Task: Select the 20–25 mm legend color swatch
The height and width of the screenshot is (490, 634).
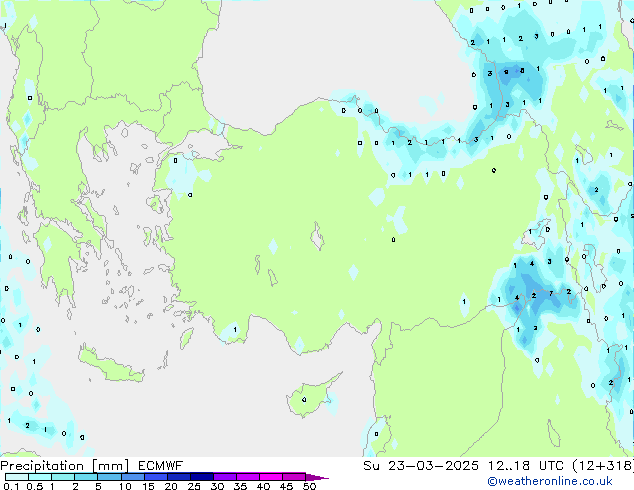Action: pyautogui.click(x=179, y=477)
